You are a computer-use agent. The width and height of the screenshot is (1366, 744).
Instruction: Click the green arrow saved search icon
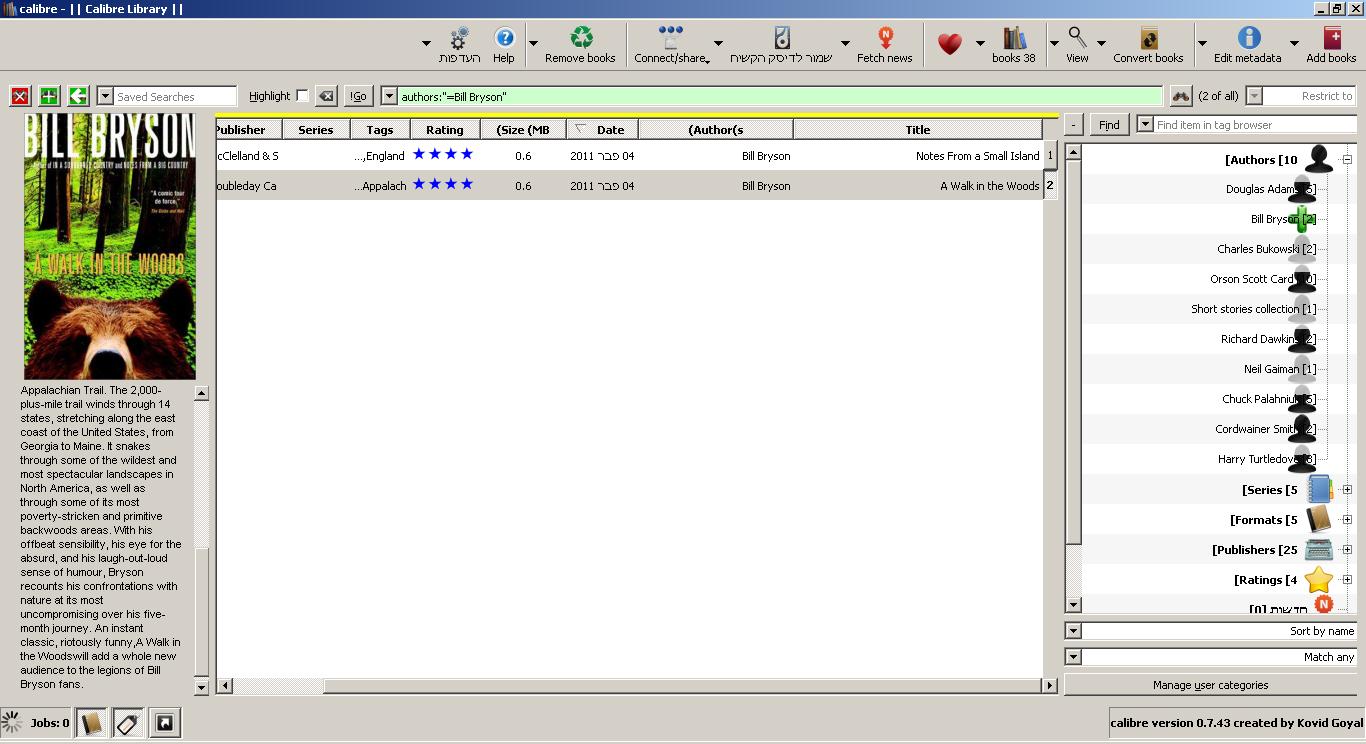78,96
